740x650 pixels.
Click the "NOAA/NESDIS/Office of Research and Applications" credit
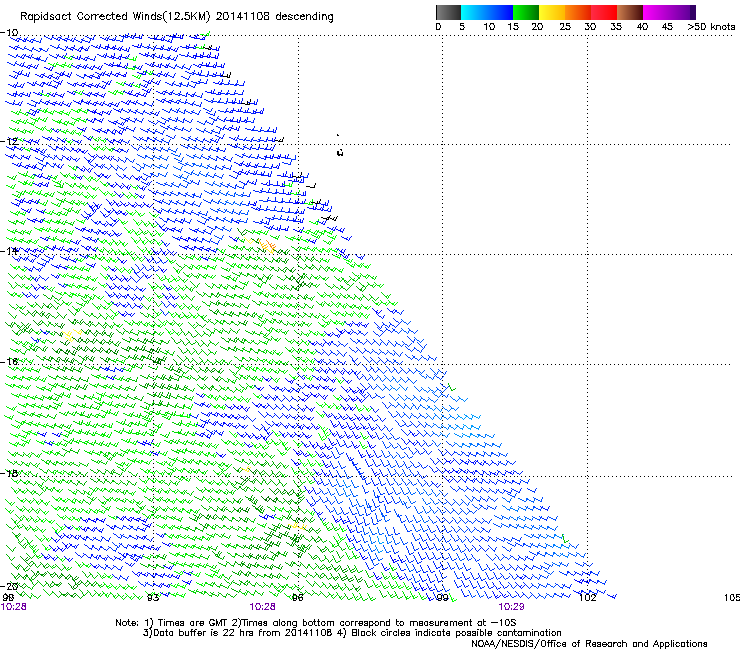(589, 643)
